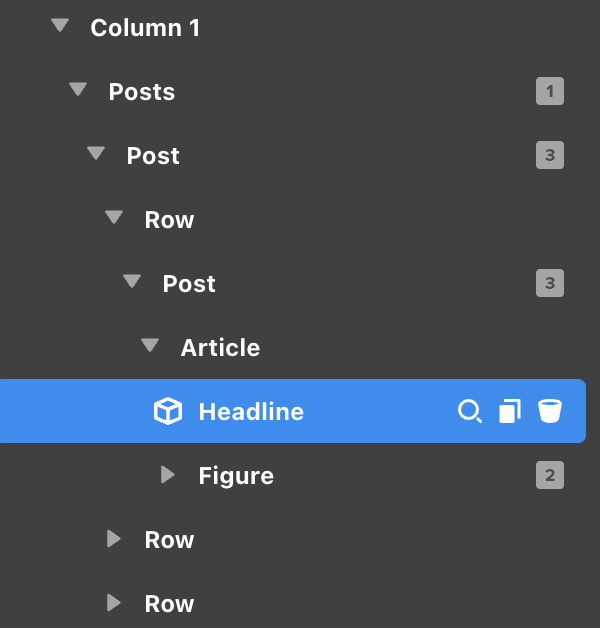The height and width of the screenshot is (628, 600).
Task: Click the cube icon beside Headline
Action: coord(167,411)
